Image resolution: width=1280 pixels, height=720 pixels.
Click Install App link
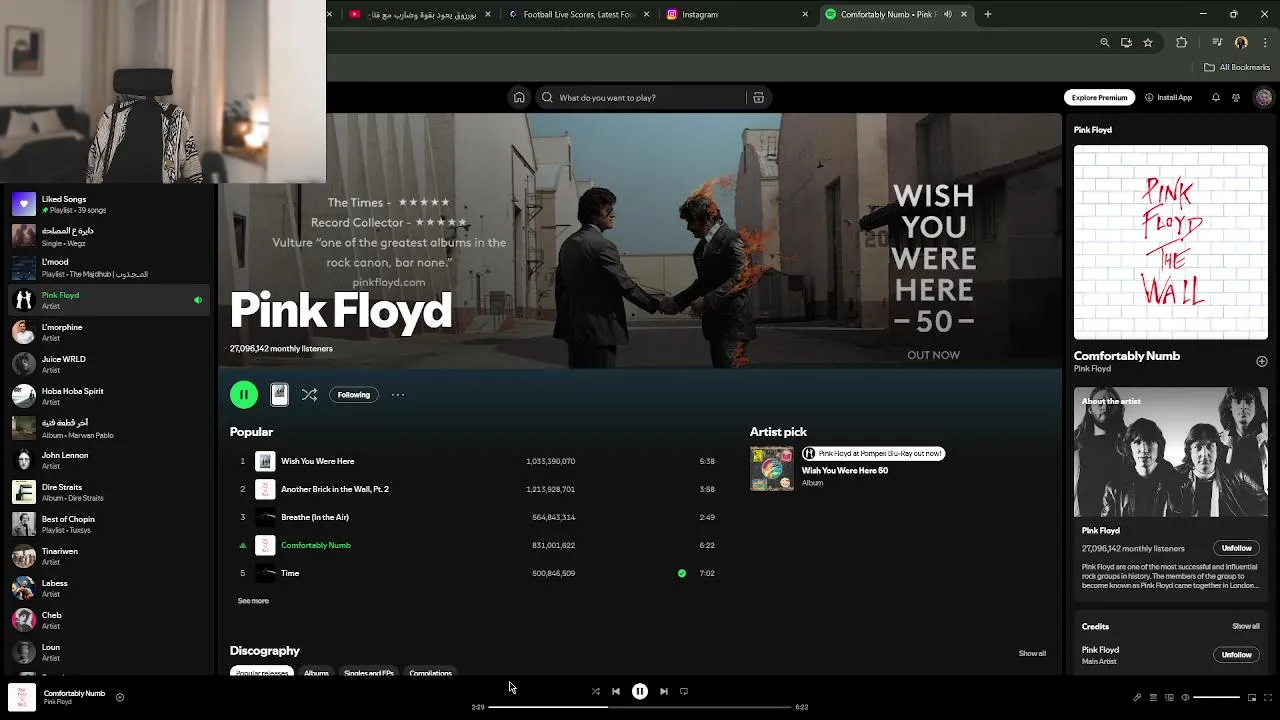1168,97
